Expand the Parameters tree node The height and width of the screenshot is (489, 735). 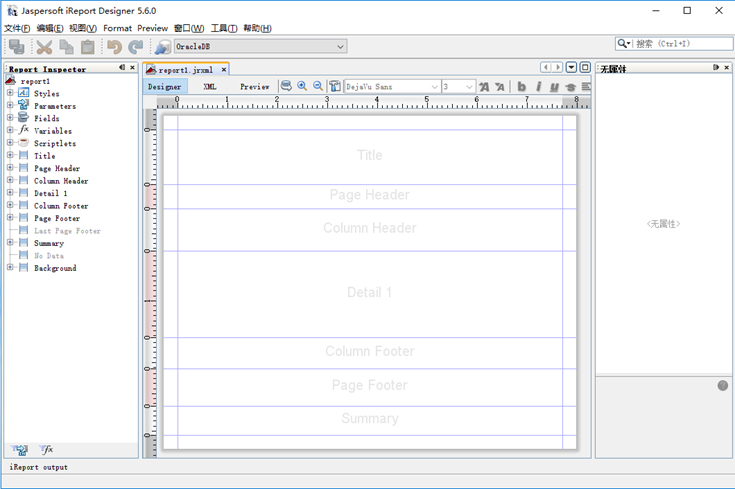pos(10,106)
